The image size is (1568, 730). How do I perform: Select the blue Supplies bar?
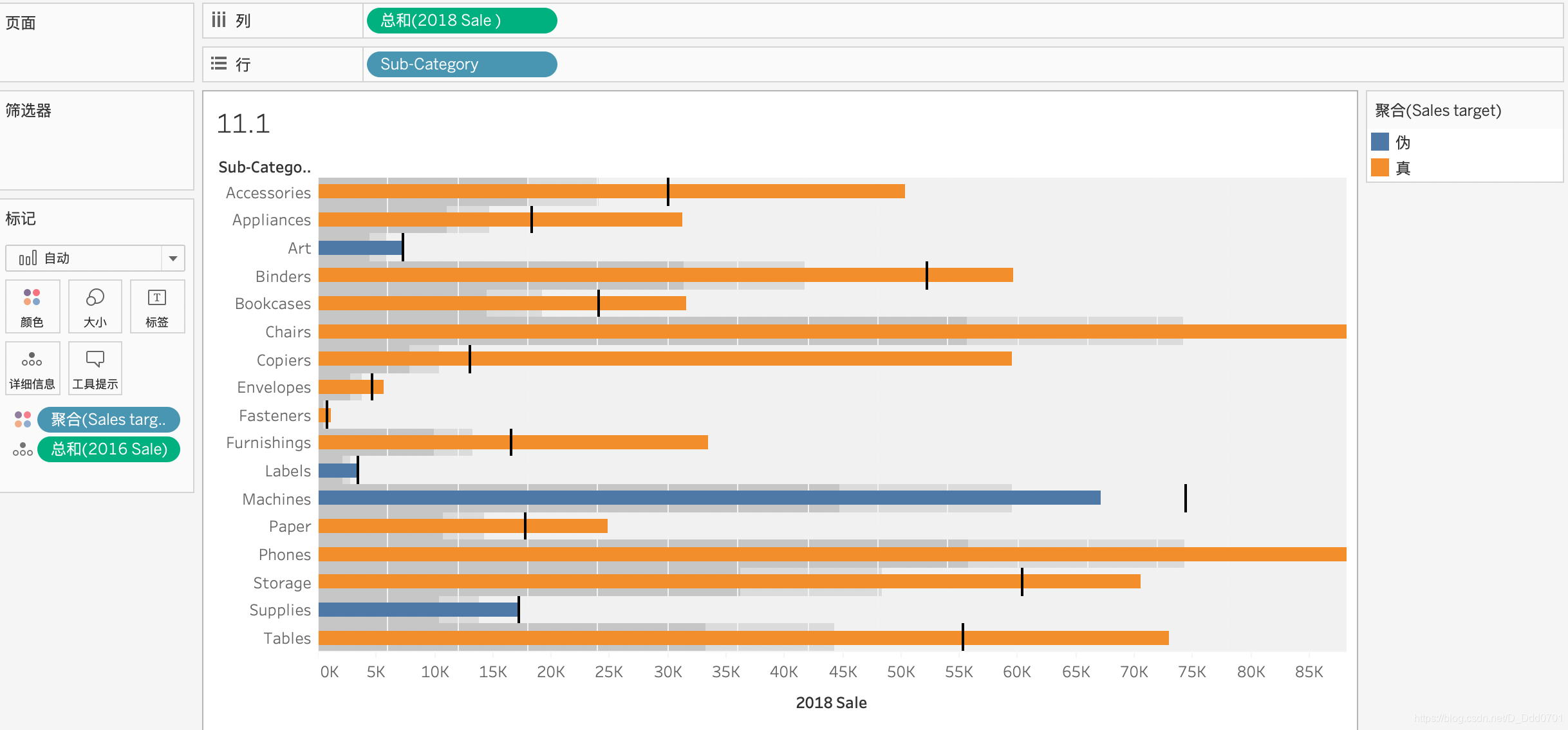[x=418, y=610]
